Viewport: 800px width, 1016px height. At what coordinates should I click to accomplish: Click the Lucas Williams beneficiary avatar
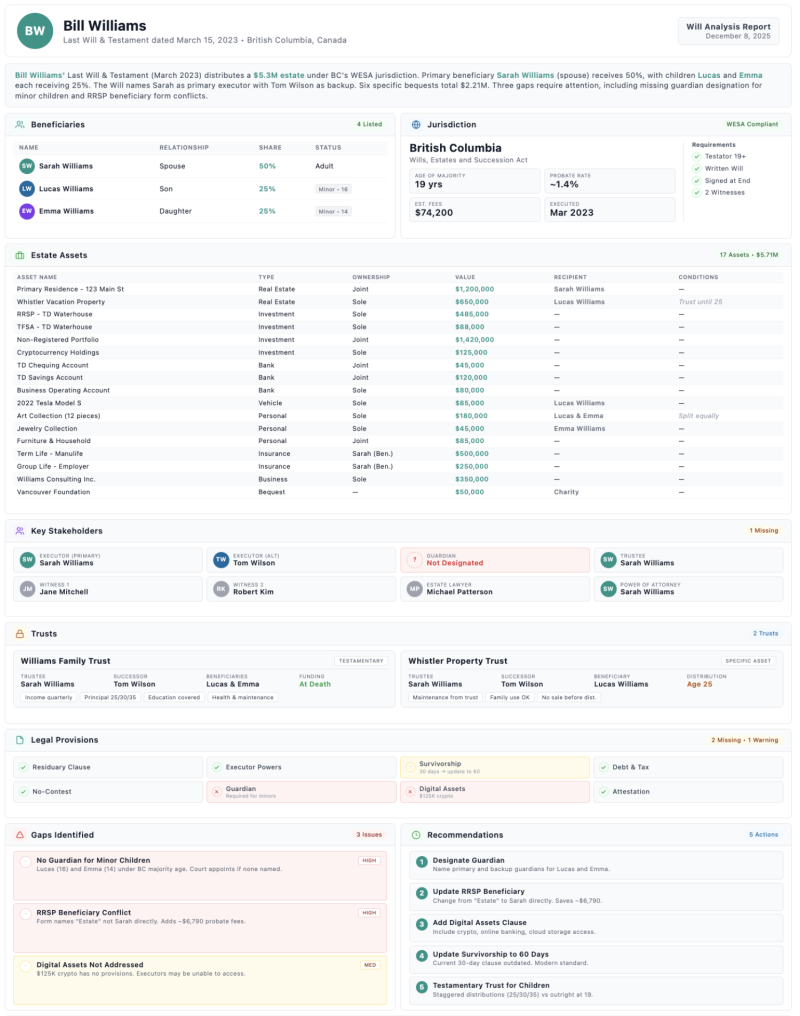point(27,188)
